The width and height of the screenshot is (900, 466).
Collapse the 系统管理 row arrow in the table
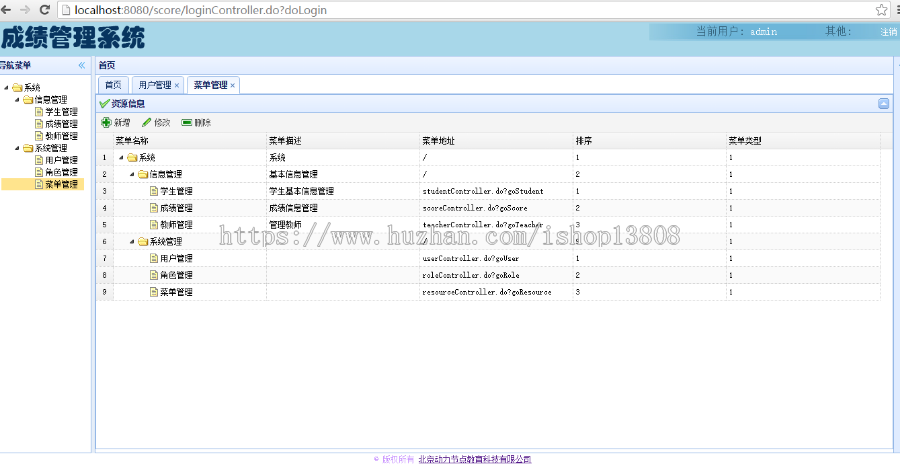coord(132,242)
